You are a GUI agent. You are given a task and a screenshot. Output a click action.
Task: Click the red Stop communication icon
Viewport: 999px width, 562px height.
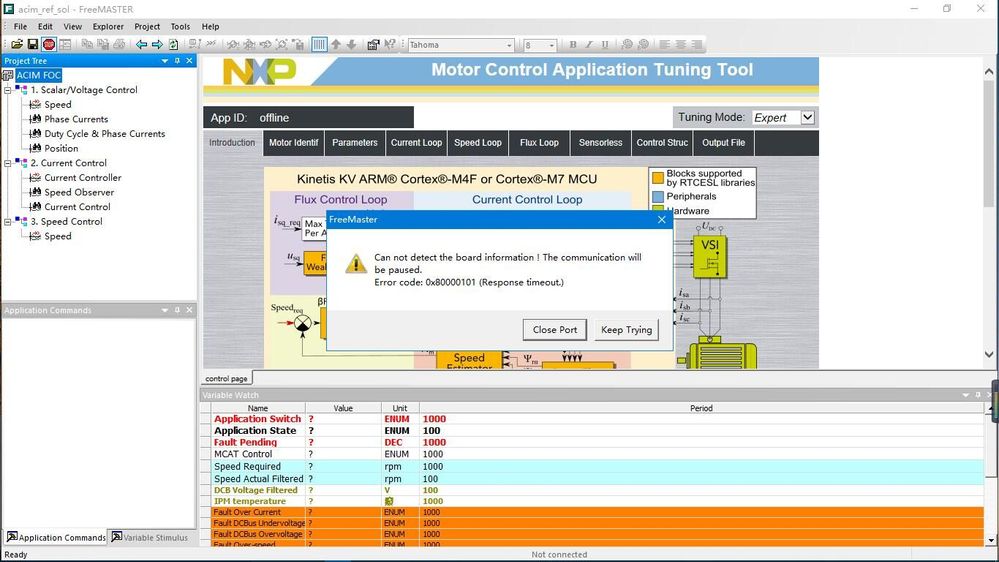[x=48, y=45]
